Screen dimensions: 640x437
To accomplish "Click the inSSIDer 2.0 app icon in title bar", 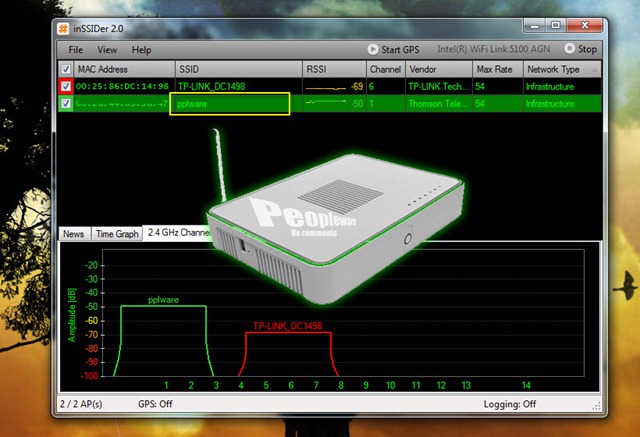I will point(63,29).
